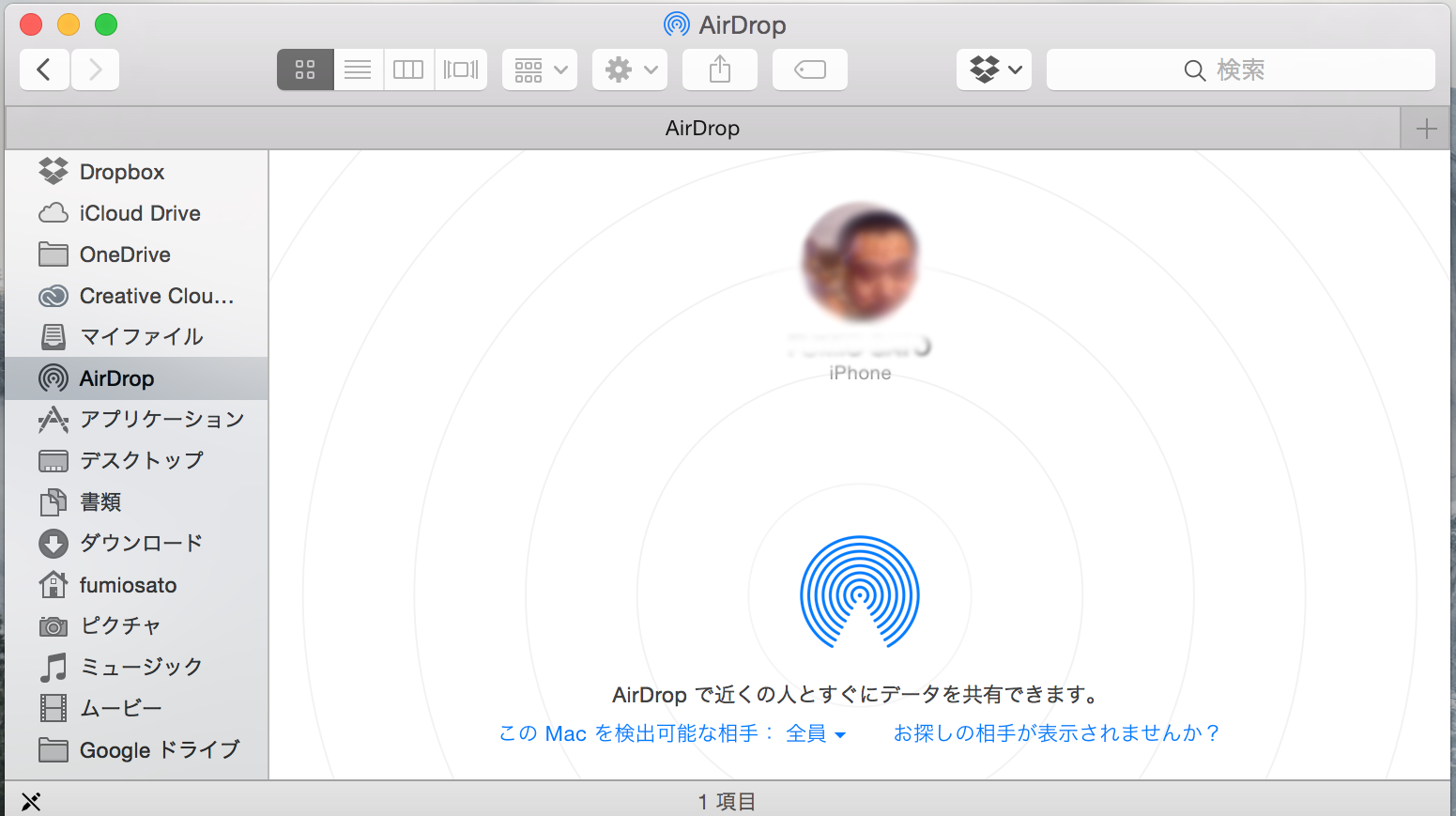
Task: Click the AirDrop icon in sidebar
Action: click(54, 378)
